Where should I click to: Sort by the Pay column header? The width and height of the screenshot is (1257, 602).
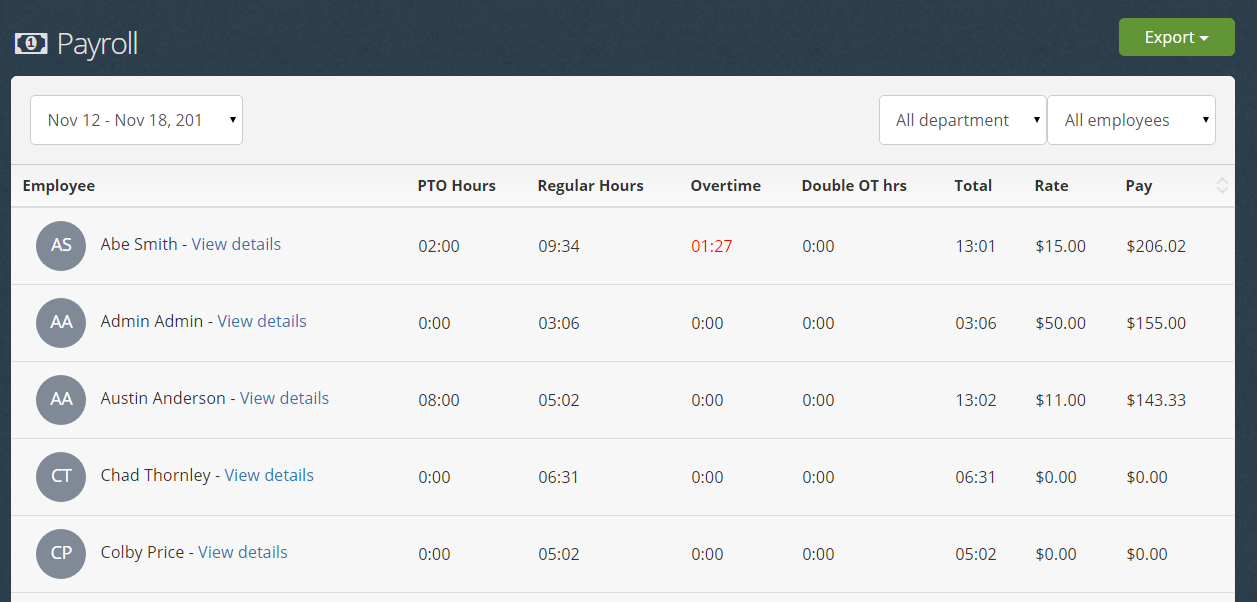1139,186
